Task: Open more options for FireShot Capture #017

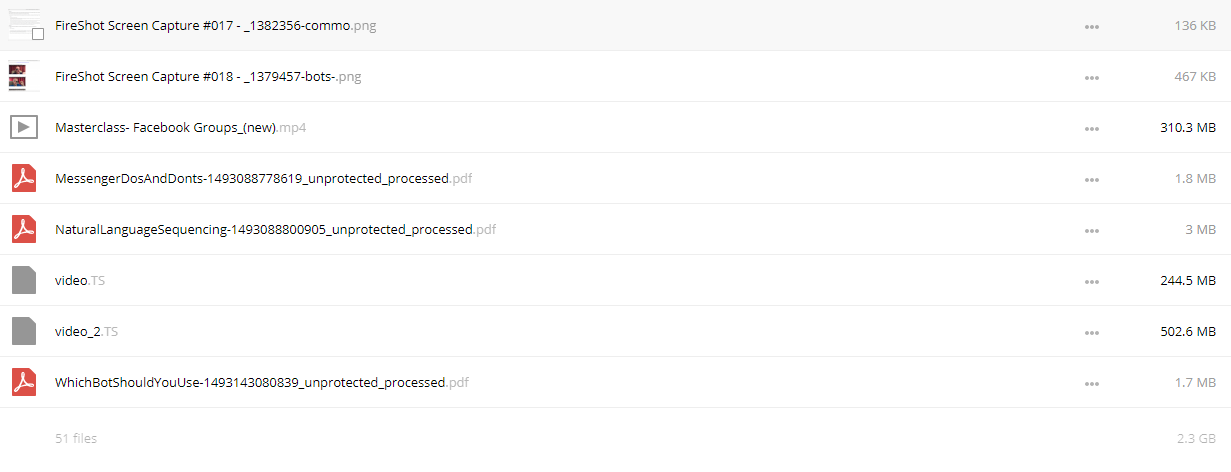Action: coord(1092,26)
